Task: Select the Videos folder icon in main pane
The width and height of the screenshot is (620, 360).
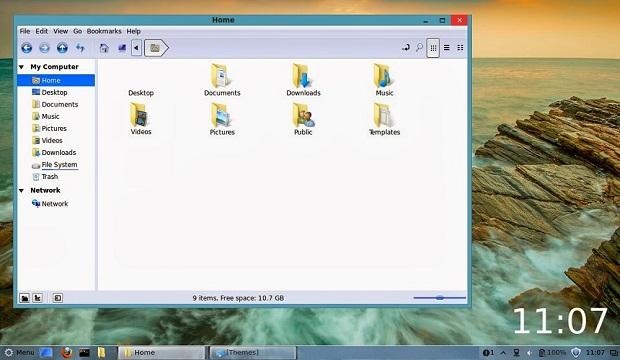Action: pos(140,114)
